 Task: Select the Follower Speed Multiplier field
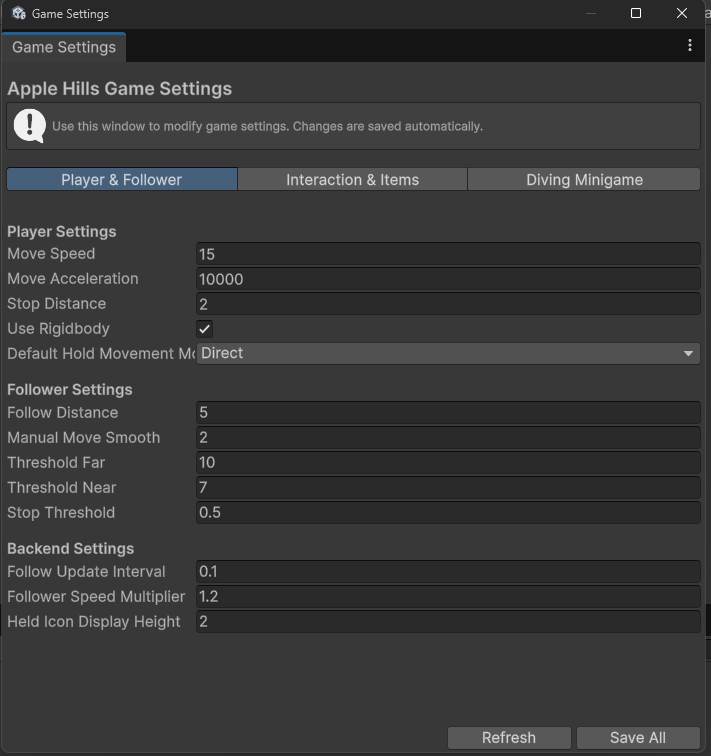coord(448,597)
